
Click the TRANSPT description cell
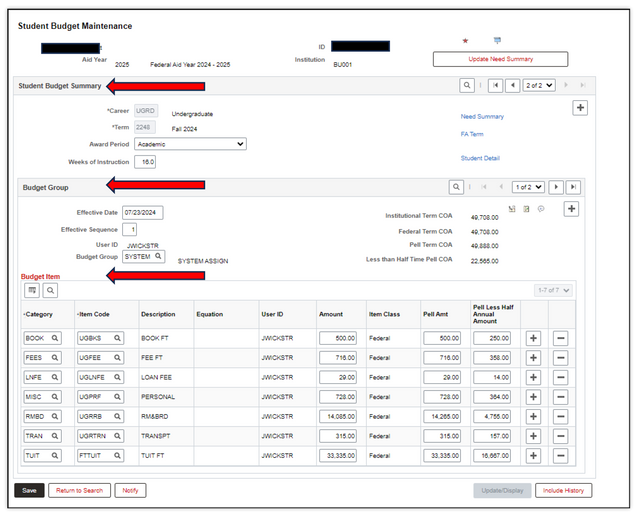click(156, 436)
